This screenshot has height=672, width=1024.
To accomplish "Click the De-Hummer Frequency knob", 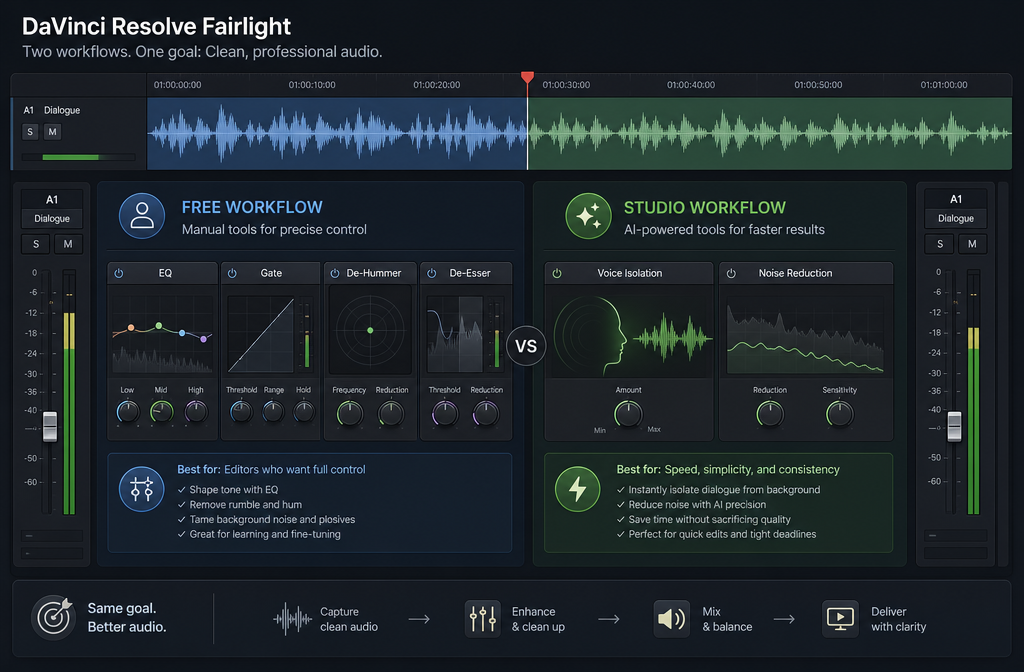I will pyautogui.click(x=349, y=414).
